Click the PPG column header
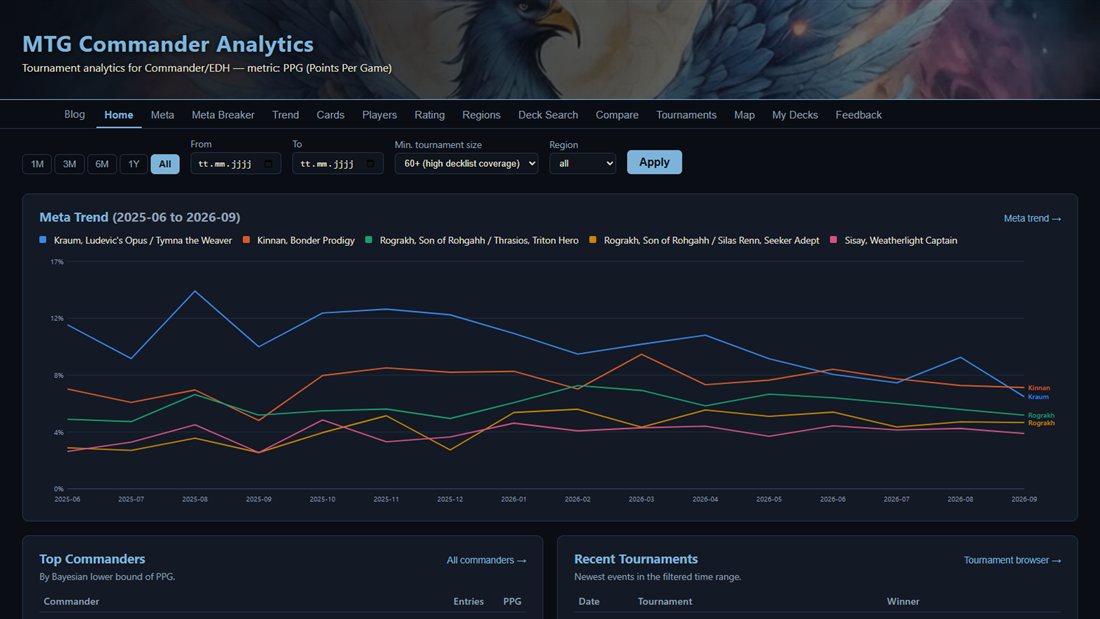This screenshot has height=619, width=1100. [512, 601]
